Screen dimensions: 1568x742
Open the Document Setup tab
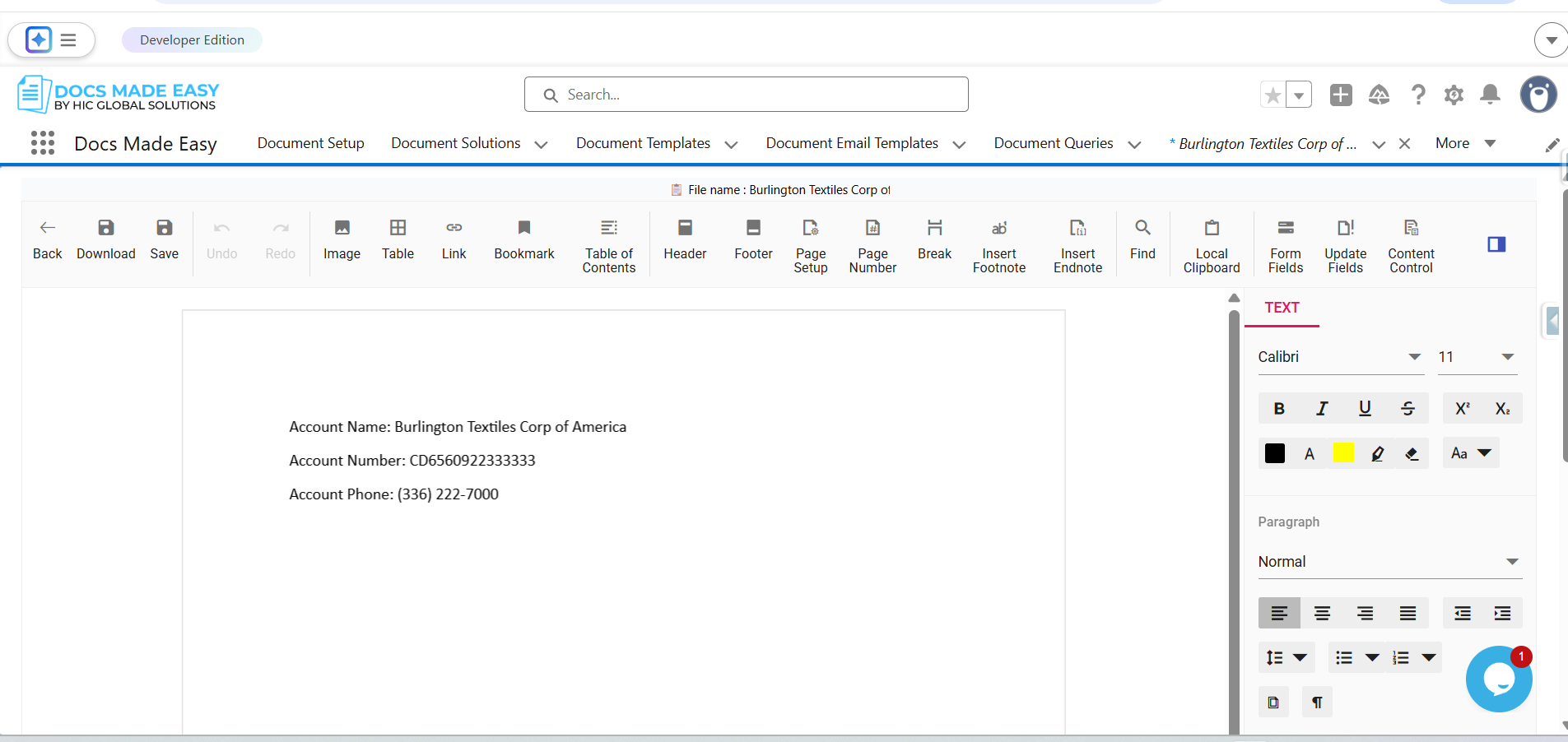310,143
